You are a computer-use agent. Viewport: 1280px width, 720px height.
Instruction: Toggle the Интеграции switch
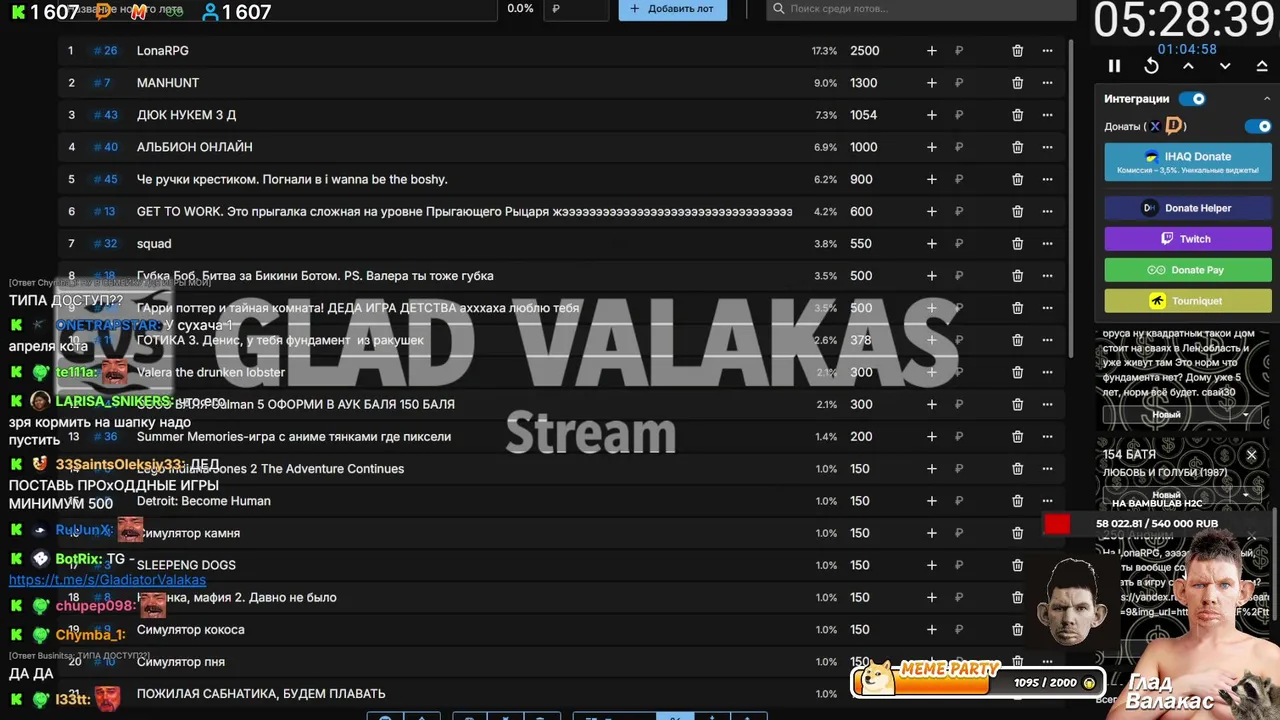[x=1192, y=99]
